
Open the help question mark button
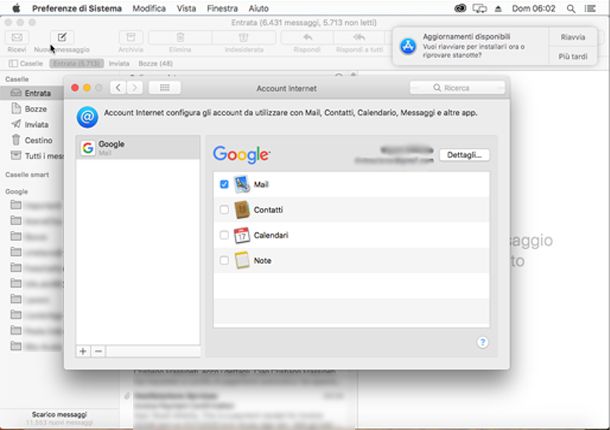(482, 342)
